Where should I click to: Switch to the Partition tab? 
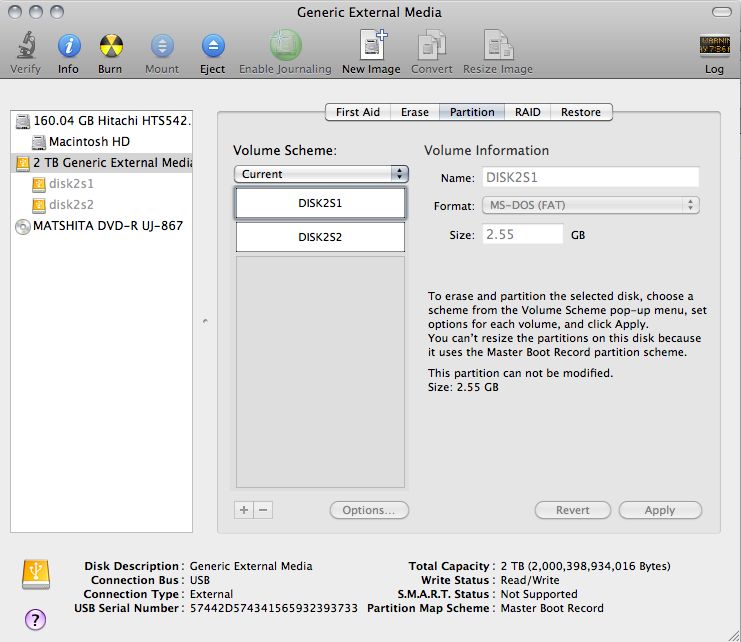(472, 112)
